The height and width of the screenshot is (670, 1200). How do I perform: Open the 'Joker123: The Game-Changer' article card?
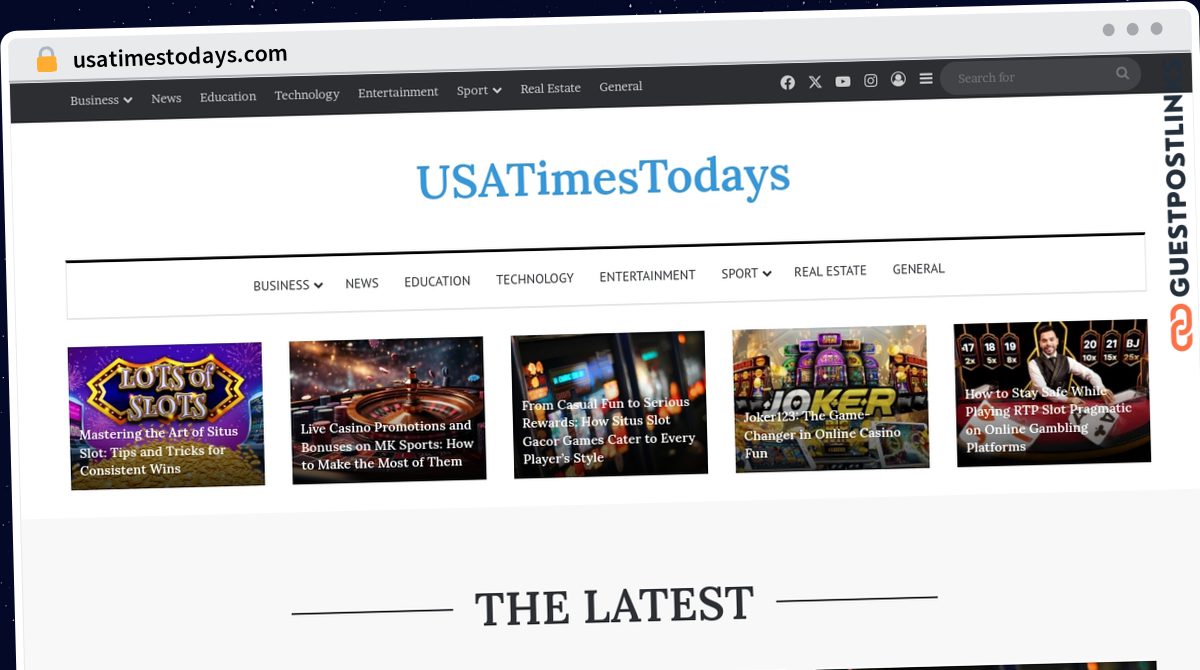click(831, 399)
